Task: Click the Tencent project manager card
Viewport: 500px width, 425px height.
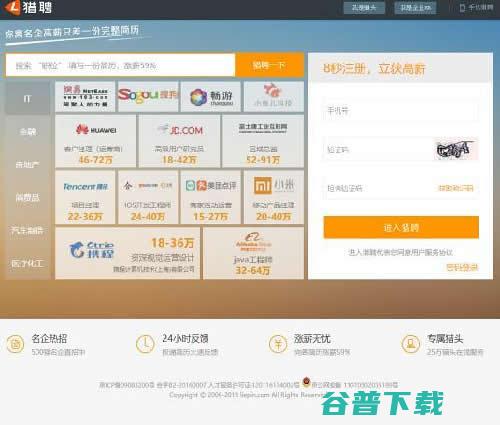Action: click(x=85, y=197)
